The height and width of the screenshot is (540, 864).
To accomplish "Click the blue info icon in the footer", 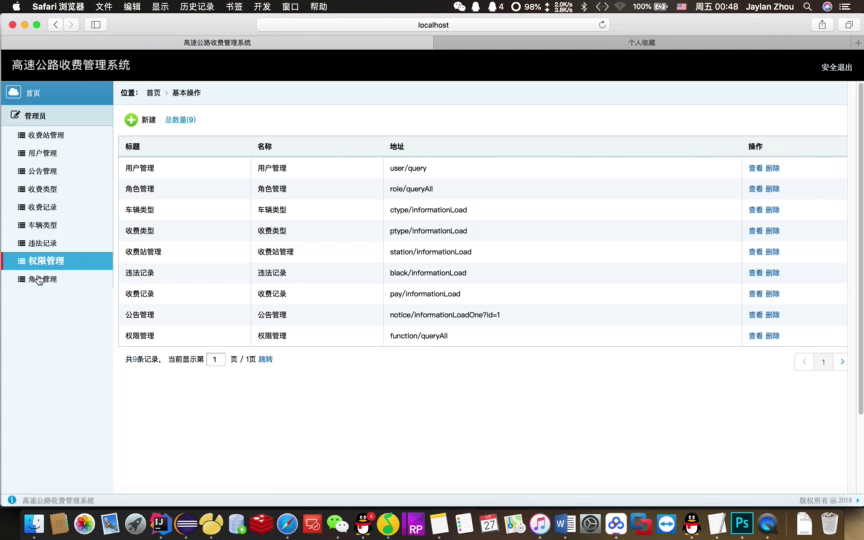I will click(12, 500).
